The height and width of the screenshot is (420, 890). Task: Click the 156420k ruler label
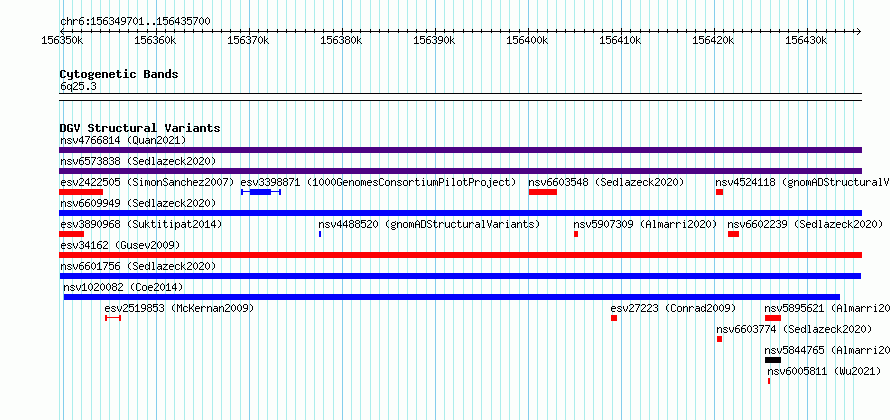click(x=714, y=41)
